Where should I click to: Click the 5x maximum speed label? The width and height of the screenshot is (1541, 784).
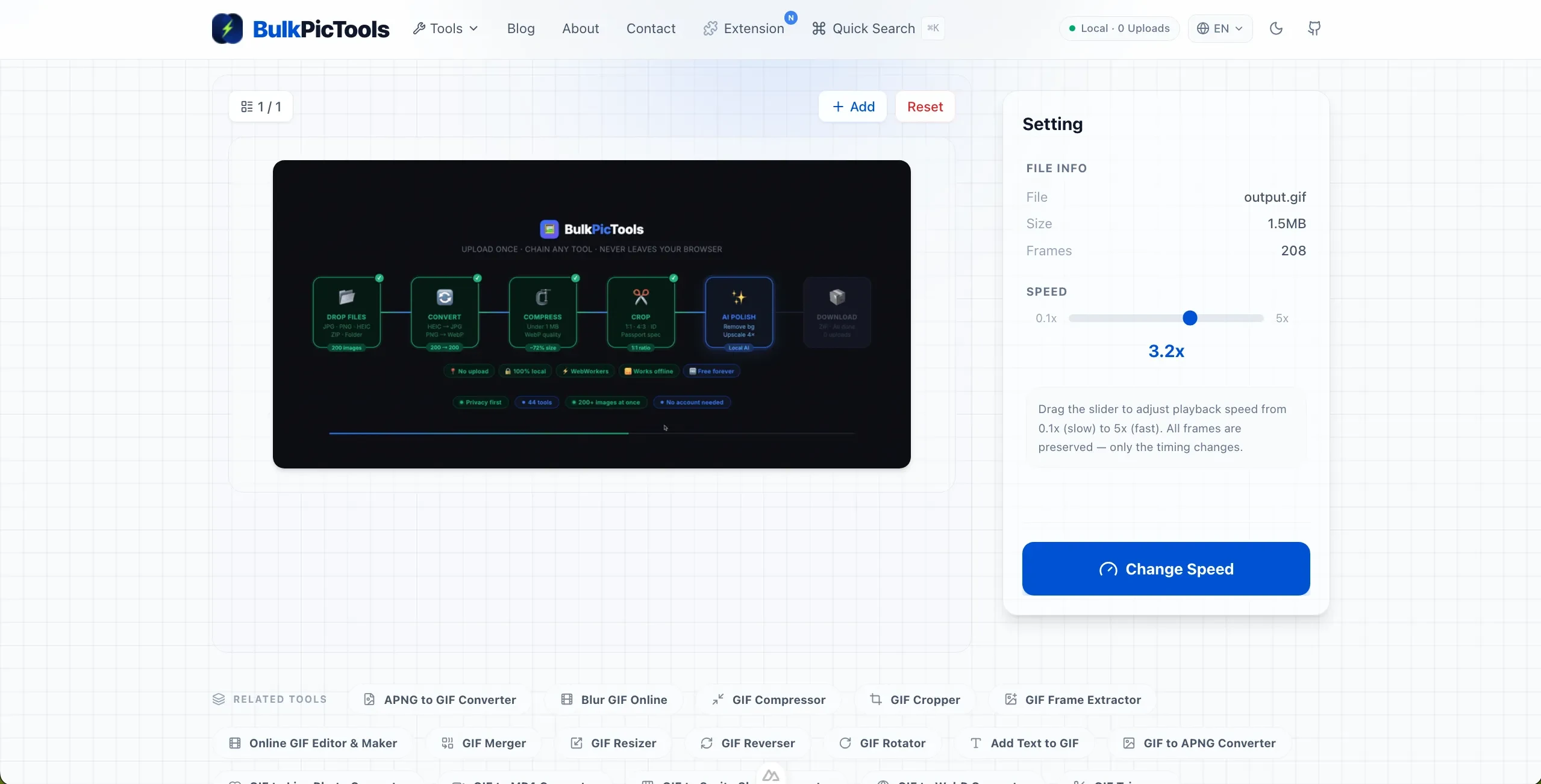[x=1282, y=318]
